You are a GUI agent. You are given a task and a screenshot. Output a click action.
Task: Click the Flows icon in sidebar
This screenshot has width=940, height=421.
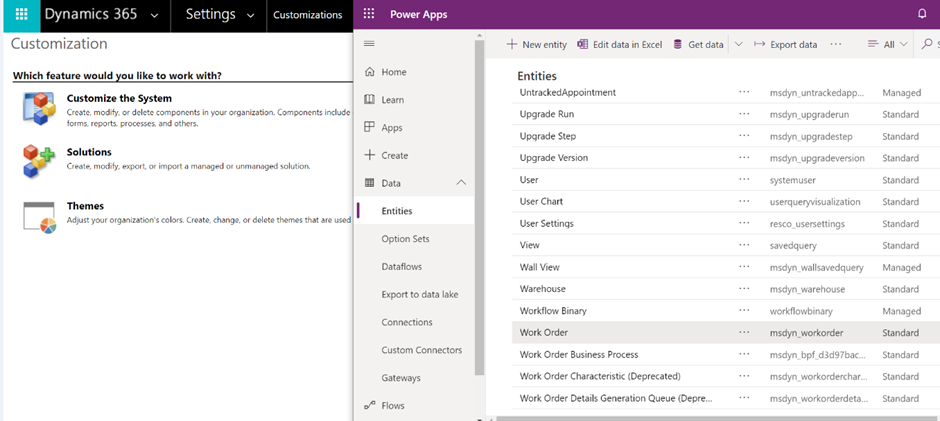click(370, 405)
